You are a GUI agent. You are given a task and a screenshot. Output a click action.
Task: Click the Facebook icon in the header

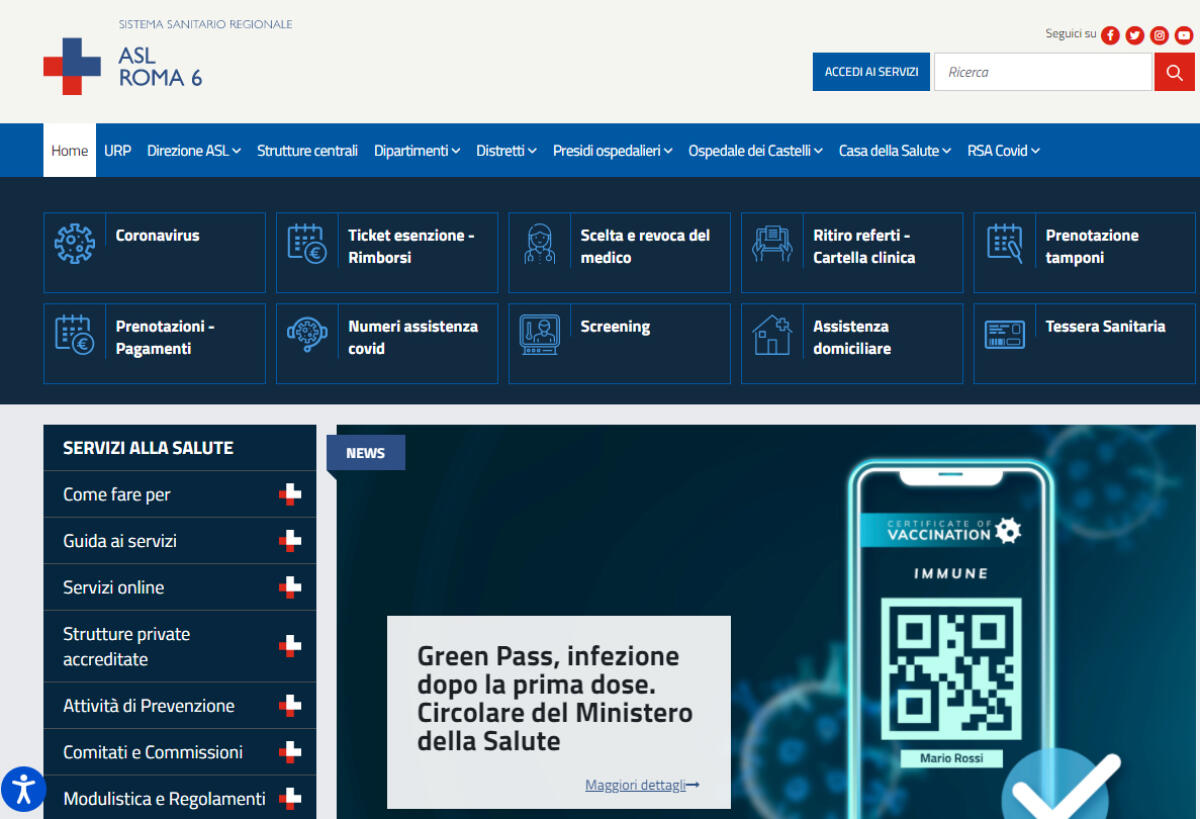[x=1110, y=35]
